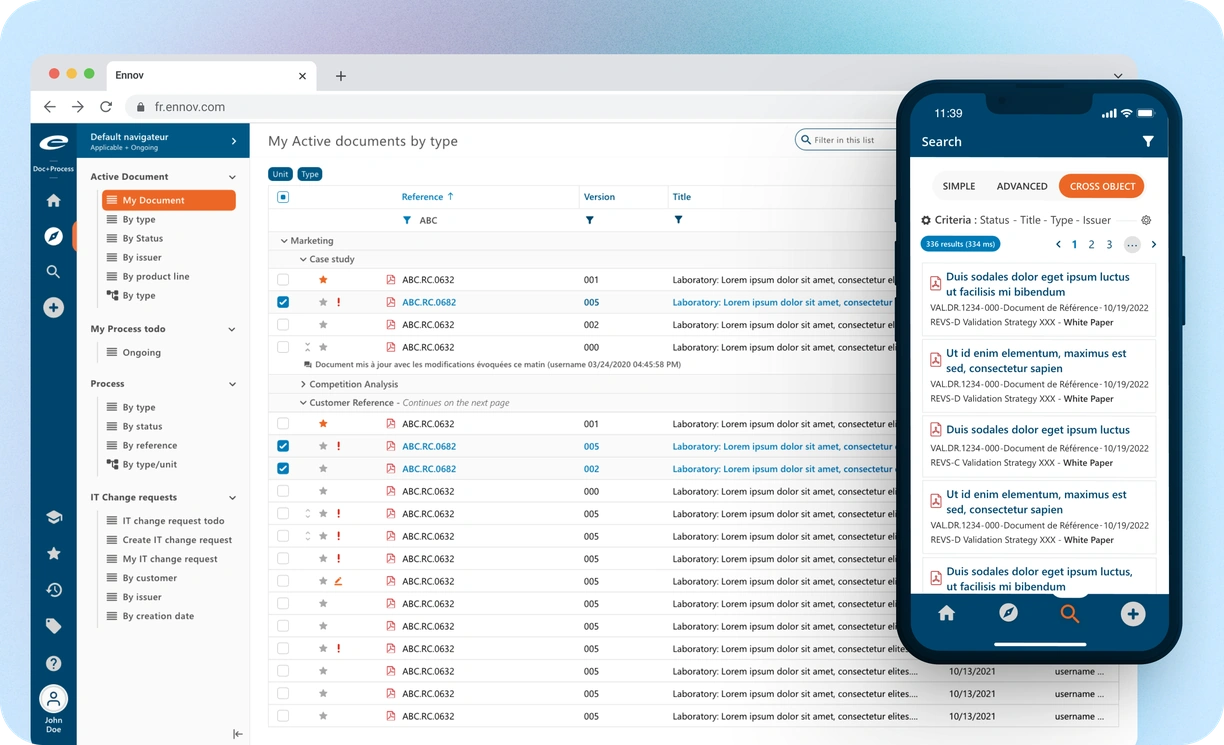Click the Reference column filter icon

click(406, 220)
